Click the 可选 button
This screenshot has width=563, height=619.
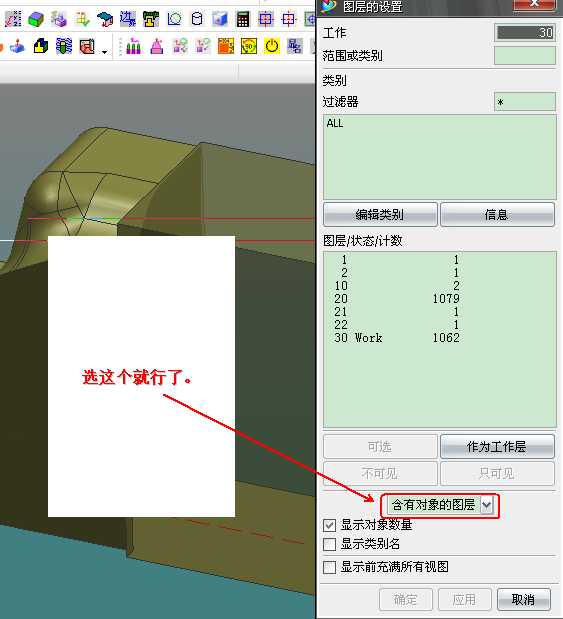click(380, 446)
